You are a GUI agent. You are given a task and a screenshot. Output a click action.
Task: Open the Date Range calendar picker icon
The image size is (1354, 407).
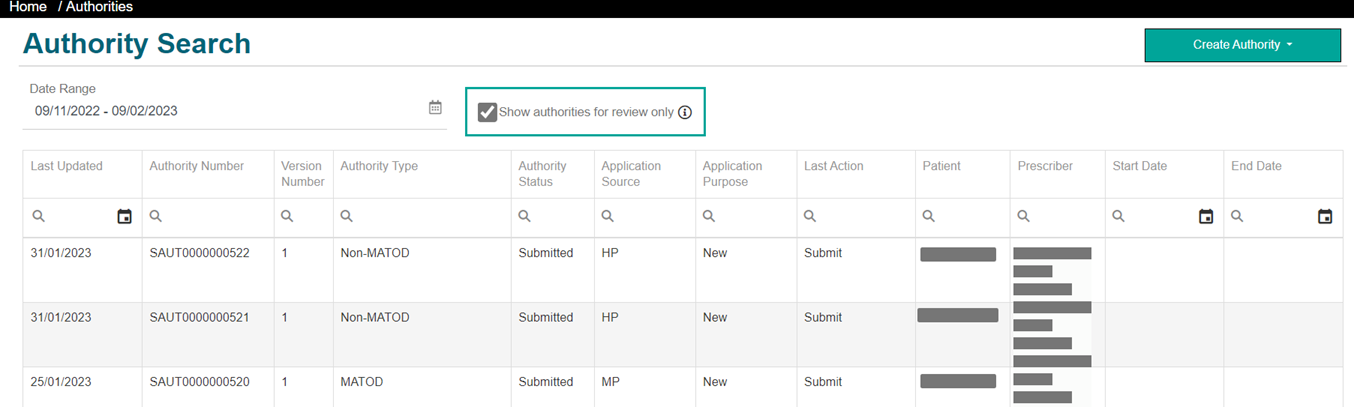click(435, 108)
